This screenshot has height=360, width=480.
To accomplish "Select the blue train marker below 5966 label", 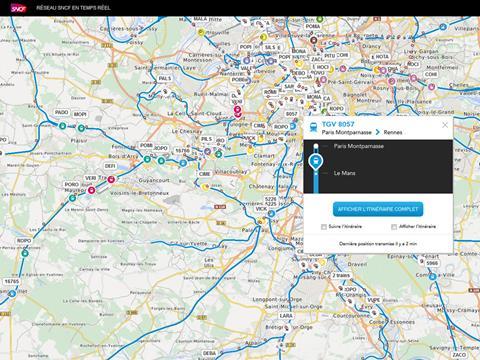I will coord(433,276).
